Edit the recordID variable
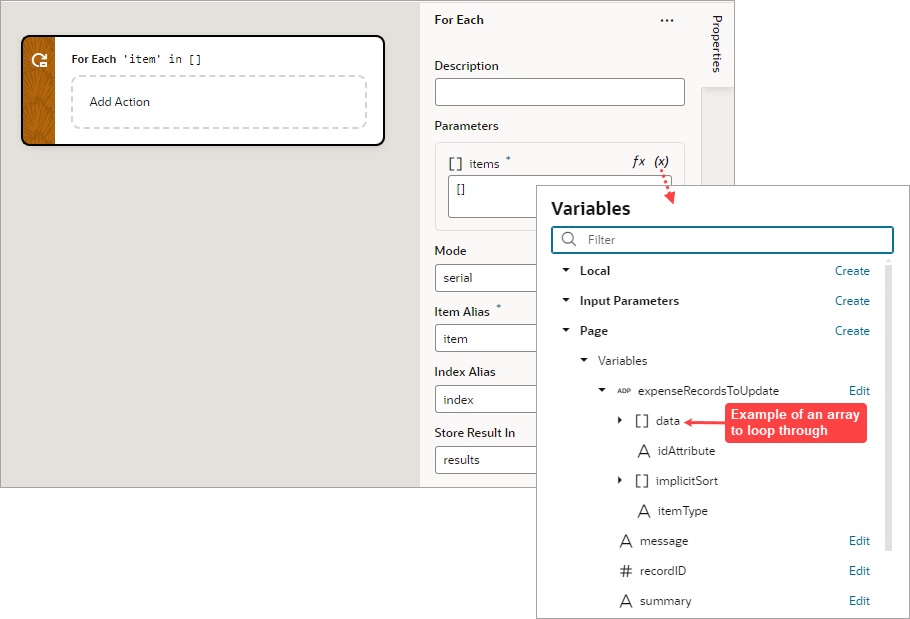The width and height of the screenshot is (910, 619). [859, 570]
